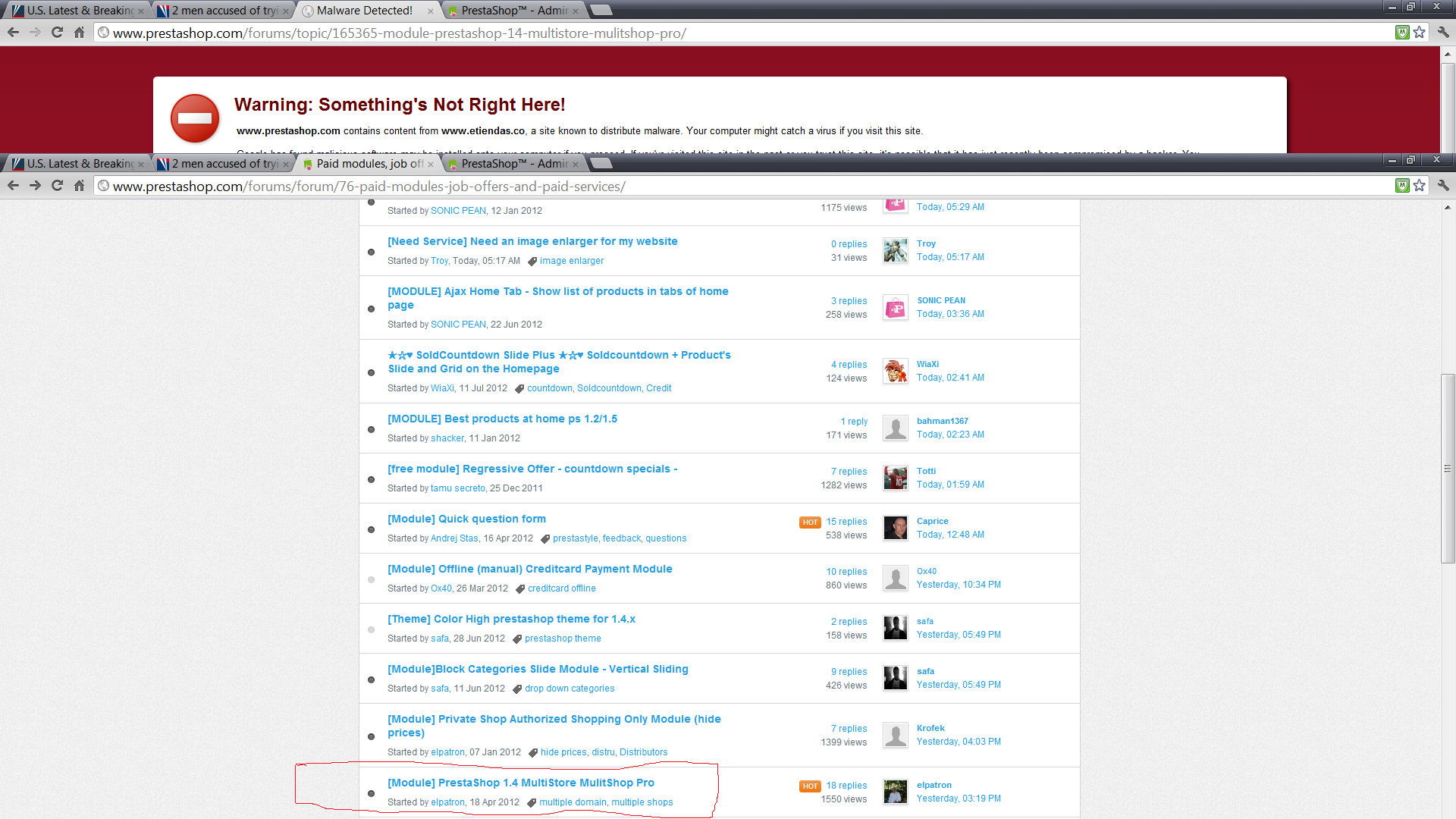The image size is (1456, 819).
Task: Click topic marker beside MultiStore MulitShop Pro
Action: point(371,793)
